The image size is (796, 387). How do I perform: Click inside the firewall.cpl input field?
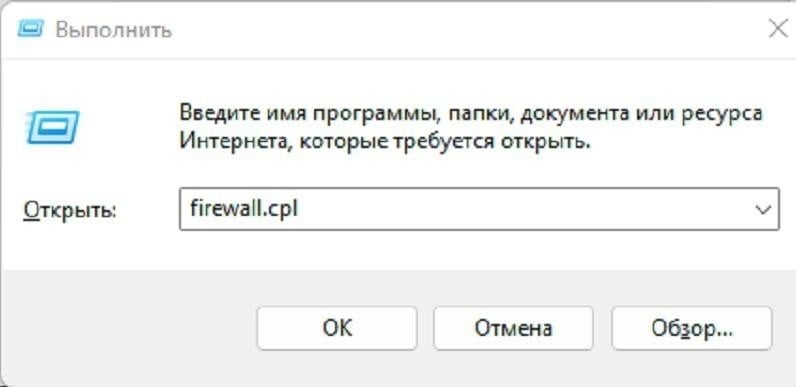tap(479, 209)
